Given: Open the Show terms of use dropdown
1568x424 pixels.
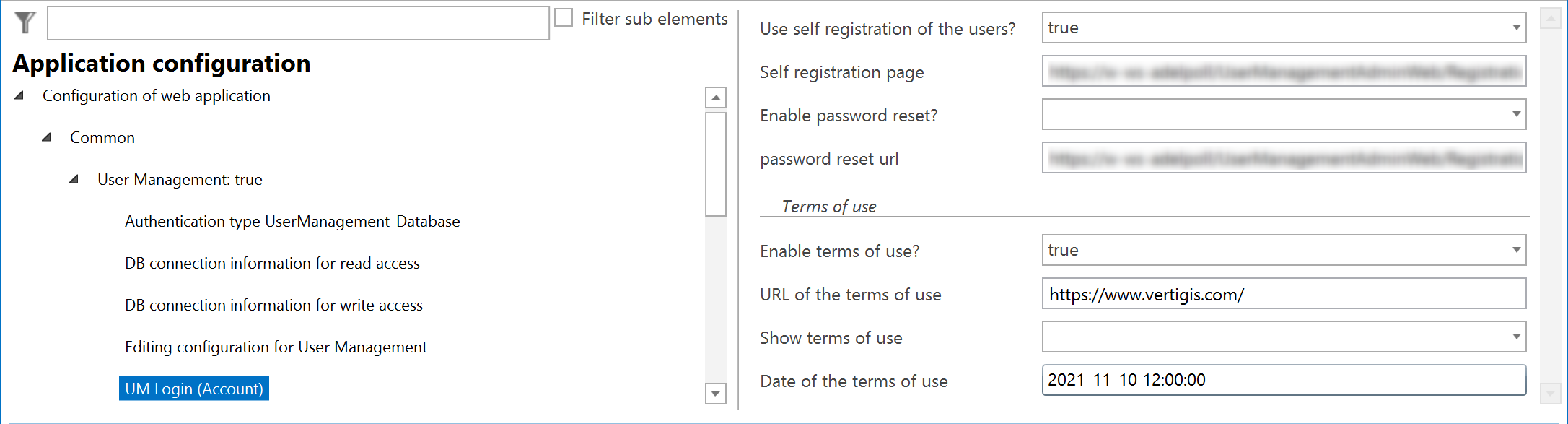Looking at the screenshot, I should (1515, 337).
